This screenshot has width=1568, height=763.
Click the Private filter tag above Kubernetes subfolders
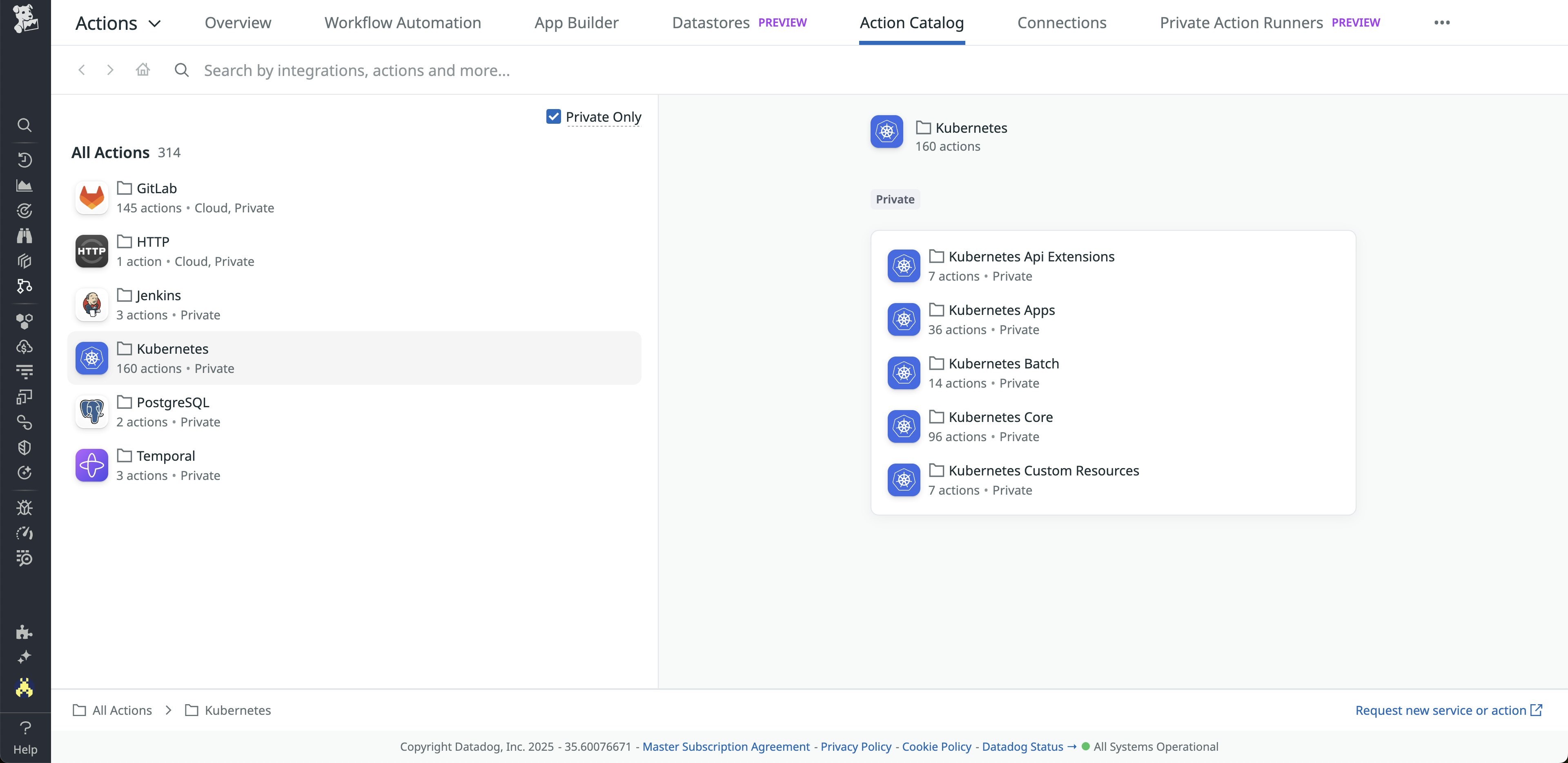894,199
